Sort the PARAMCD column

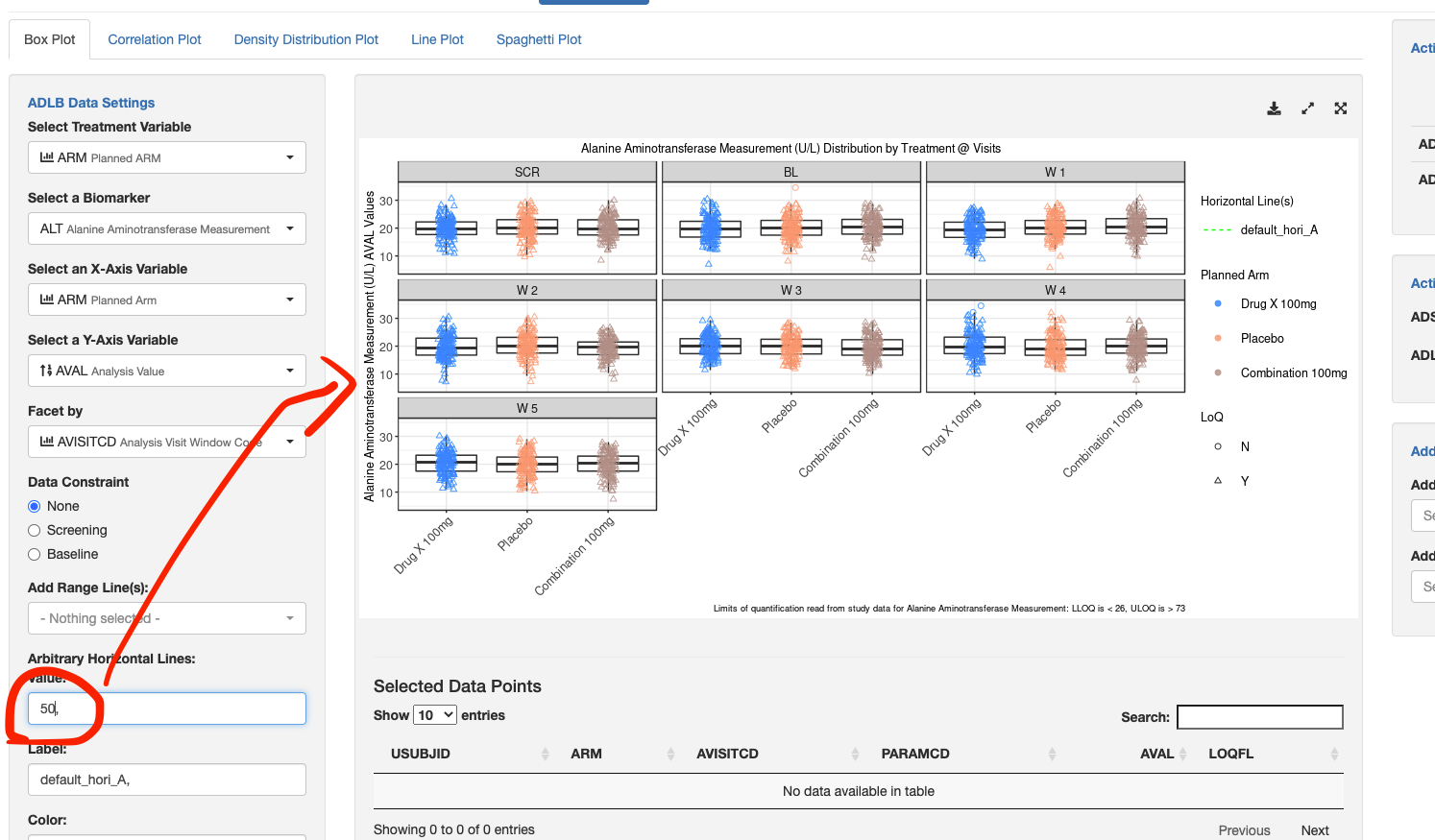[914, 754]
